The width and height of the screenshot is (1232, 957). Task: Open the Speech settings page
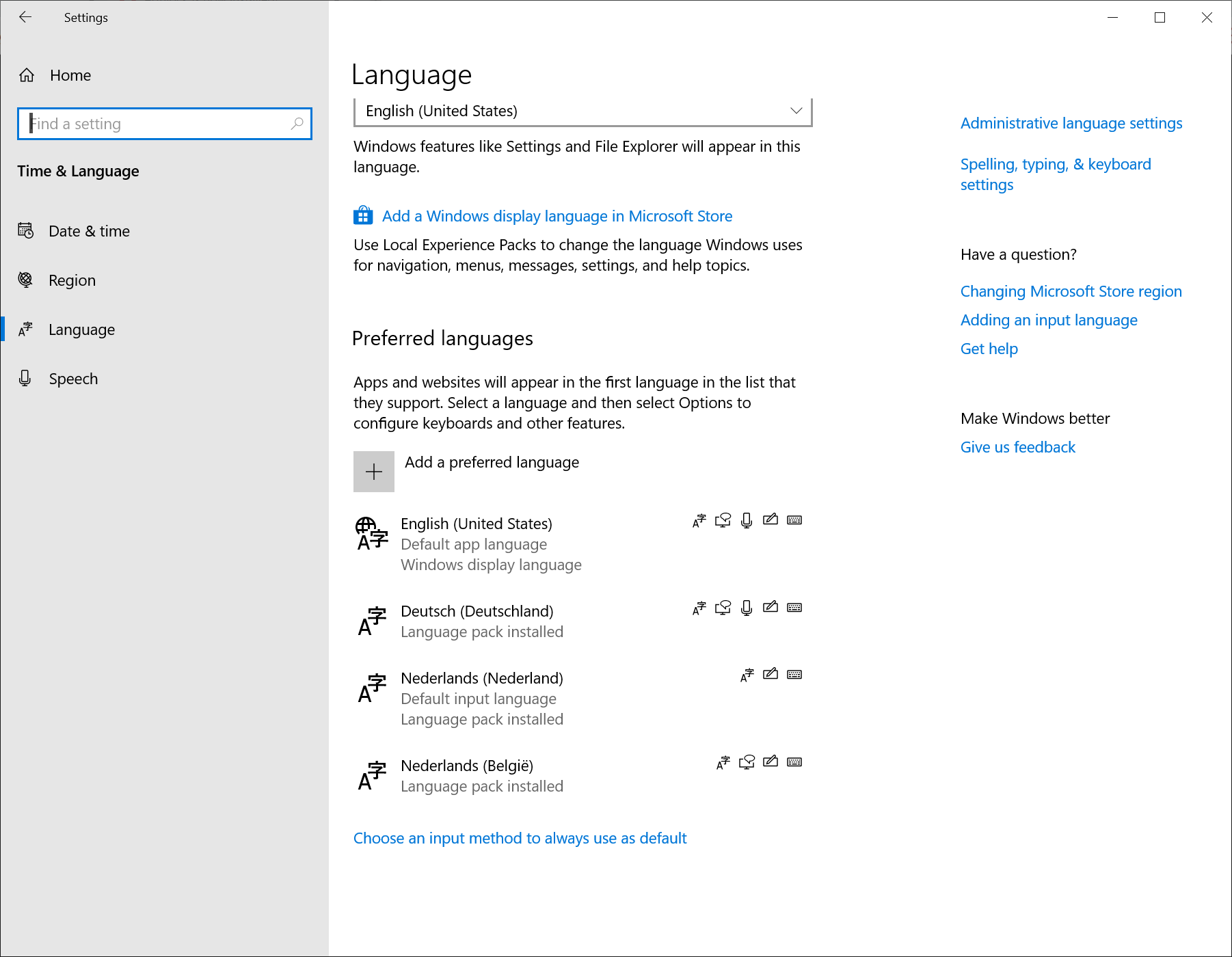[x=164, y=379]
